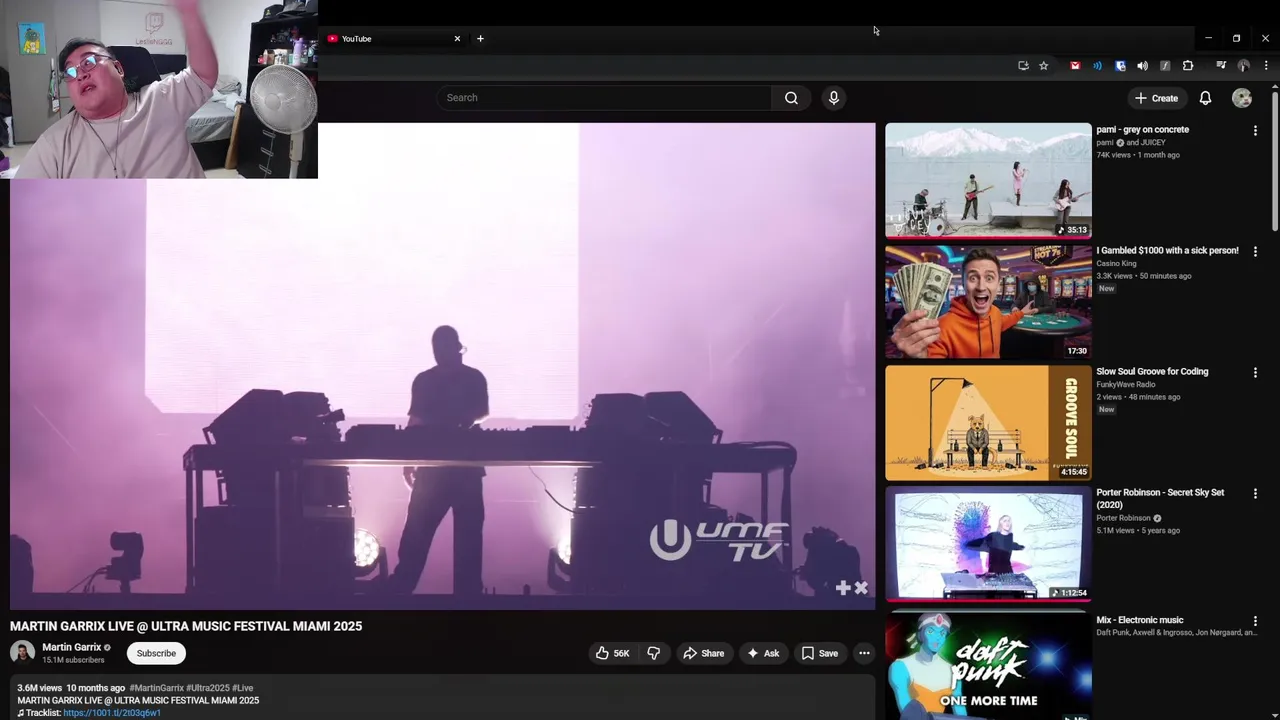Open options for Porter Robinson Secret Sky Set
Image resolution: width=1280 pixels, height=720 pixels.
tap(1255, 493)
